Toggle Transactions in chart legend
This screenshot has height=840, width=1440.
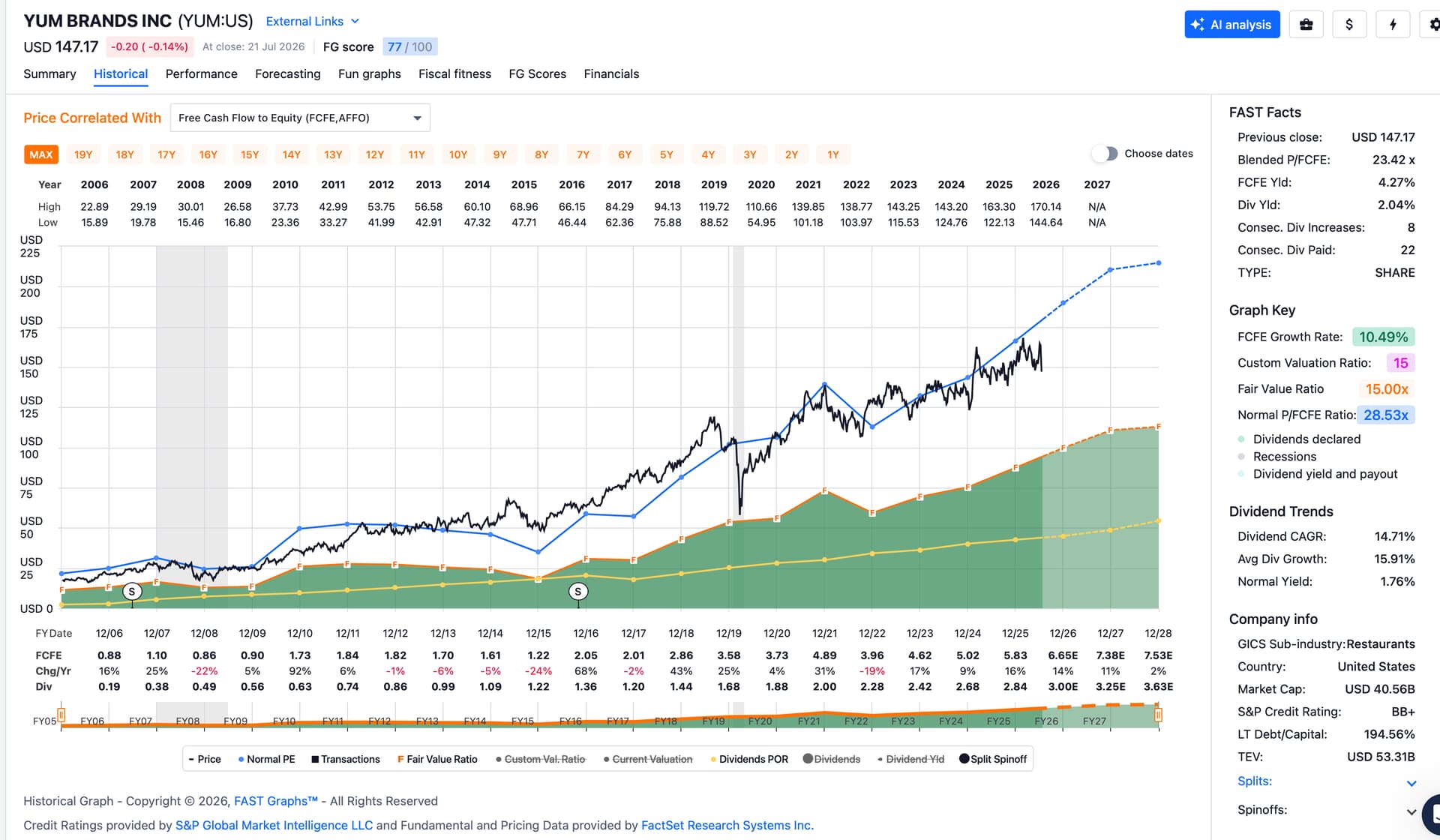point(346,759)
